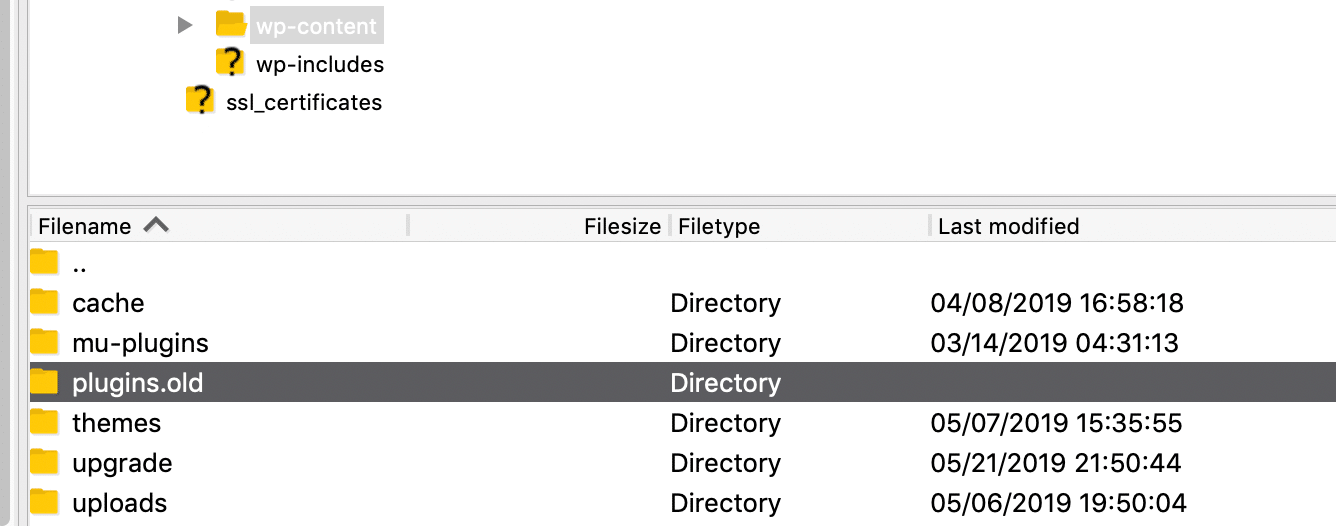
Task: Click the cache folder icon
Action: coord(44,302)
